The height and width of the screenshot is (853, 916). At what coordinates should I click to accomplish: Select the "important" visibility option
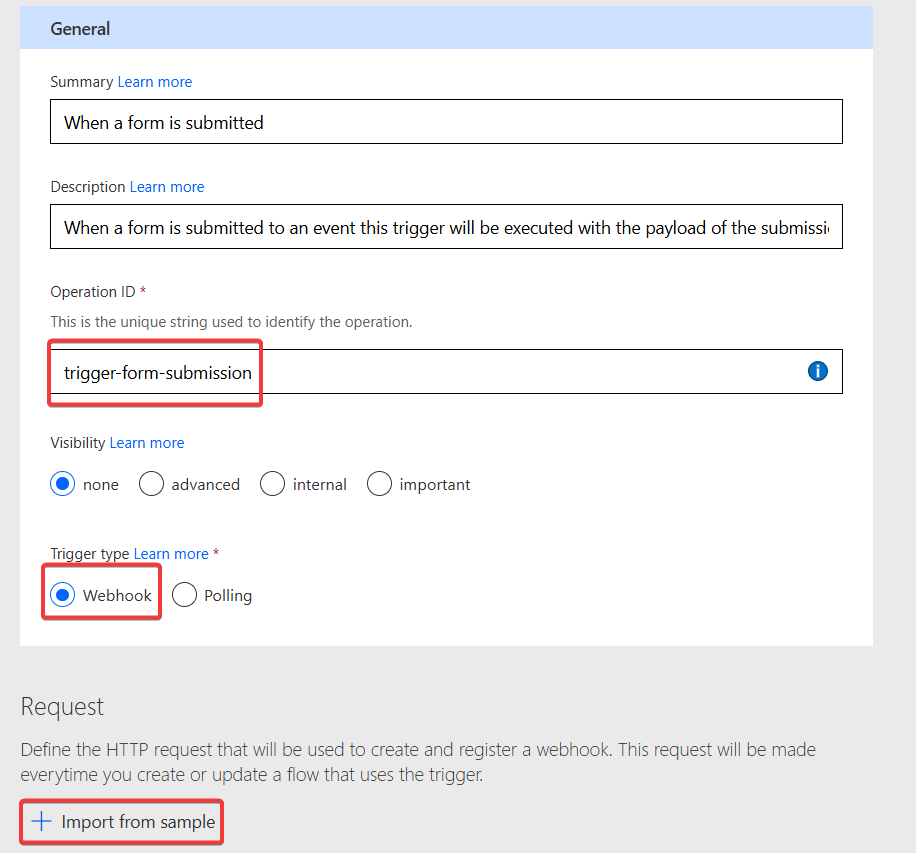click(x=380, y=484)
